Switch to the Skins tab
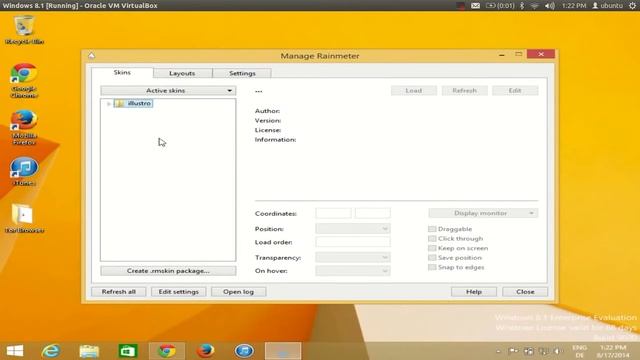This screenshot has width=640, height=360. pos(122,73)
